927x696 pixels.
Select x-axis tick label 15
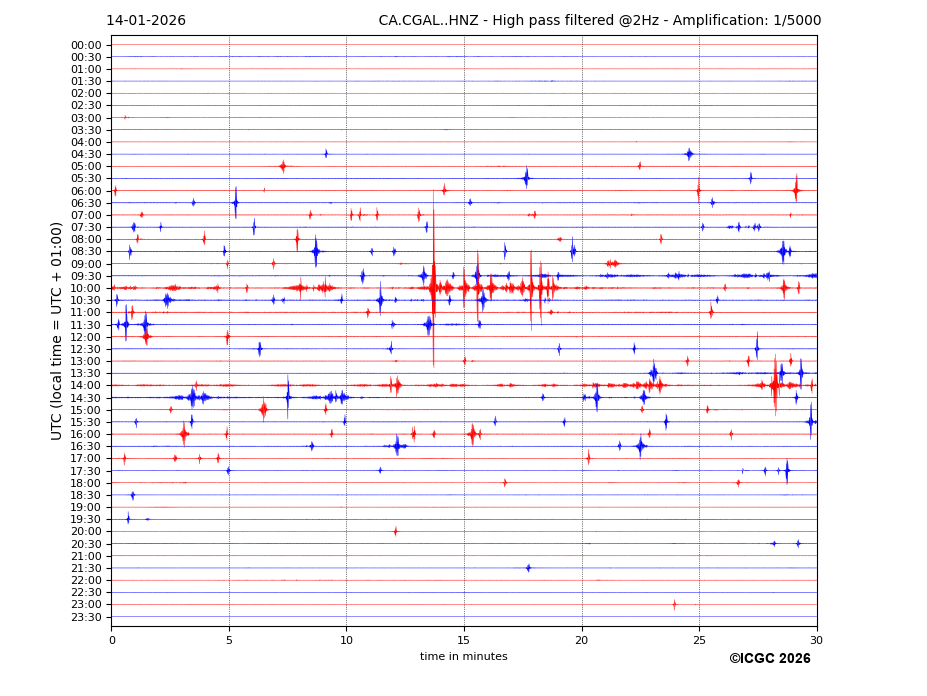coord(464,640)
